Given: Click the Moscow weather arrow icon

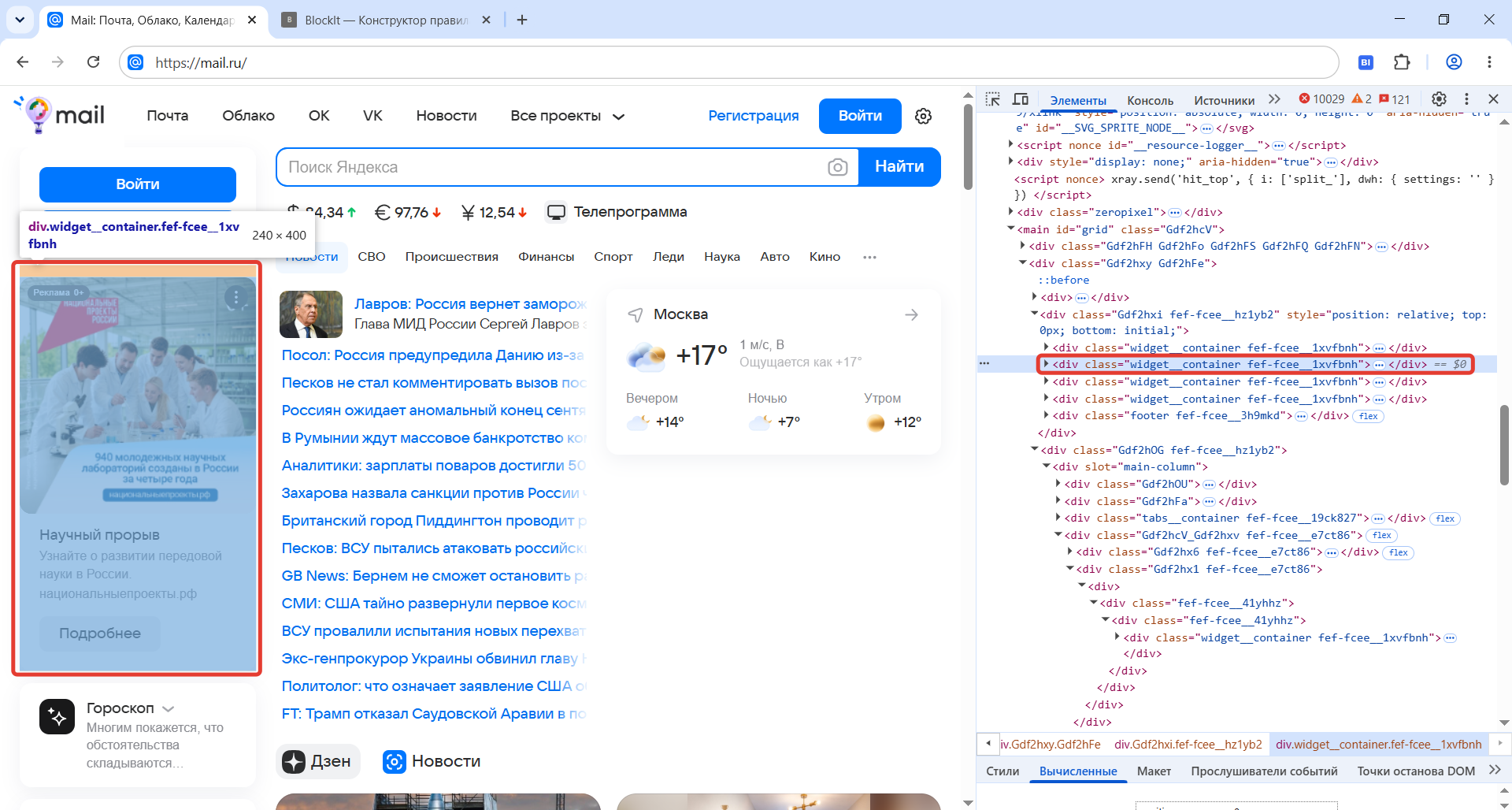Looking at the screenshot, I should (x=911, y=315).
